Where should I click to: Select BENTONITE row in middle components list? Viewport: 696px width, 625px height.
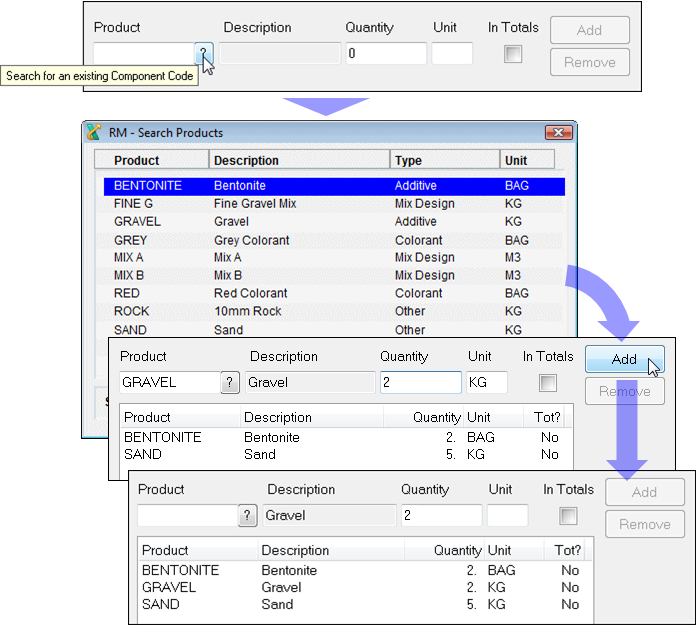click(x=346, y=437)
